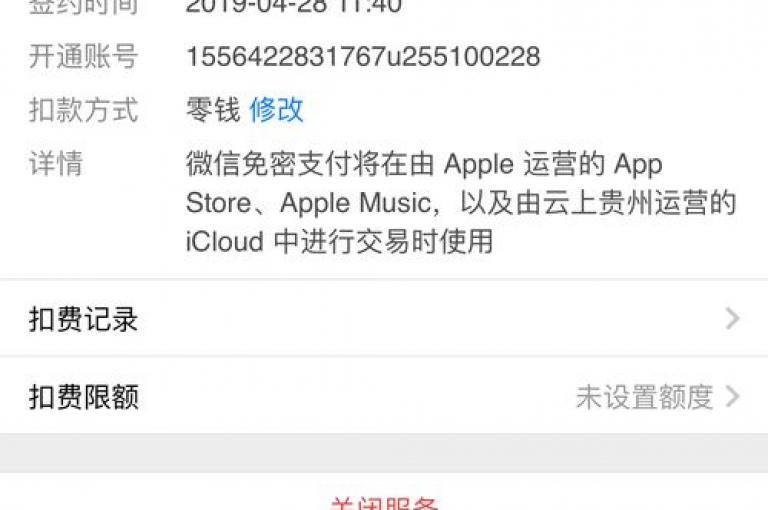Open the 扣费记录 row
Viewport: 768px width, 510px height.
coord(384,318)
